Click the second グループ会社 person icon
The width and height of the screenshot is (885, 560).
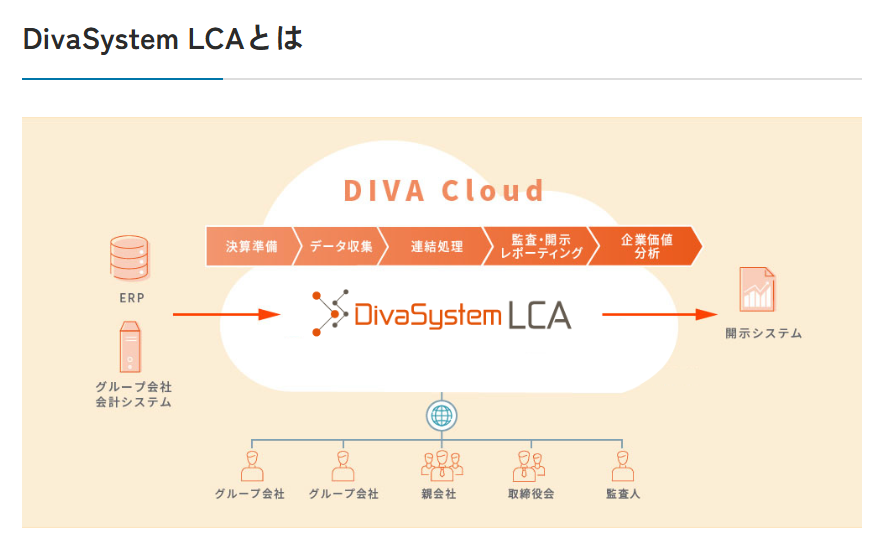click(343, 466)
